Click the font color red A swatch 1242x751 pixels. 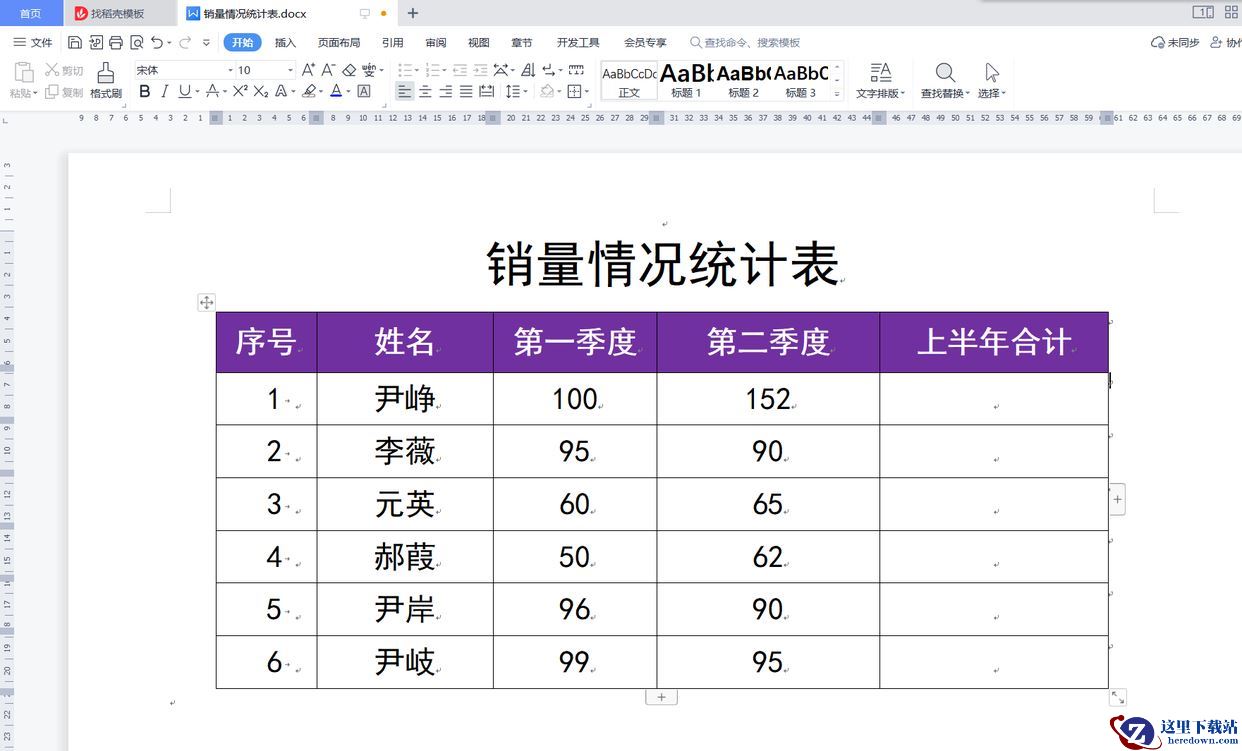[335, 91]
